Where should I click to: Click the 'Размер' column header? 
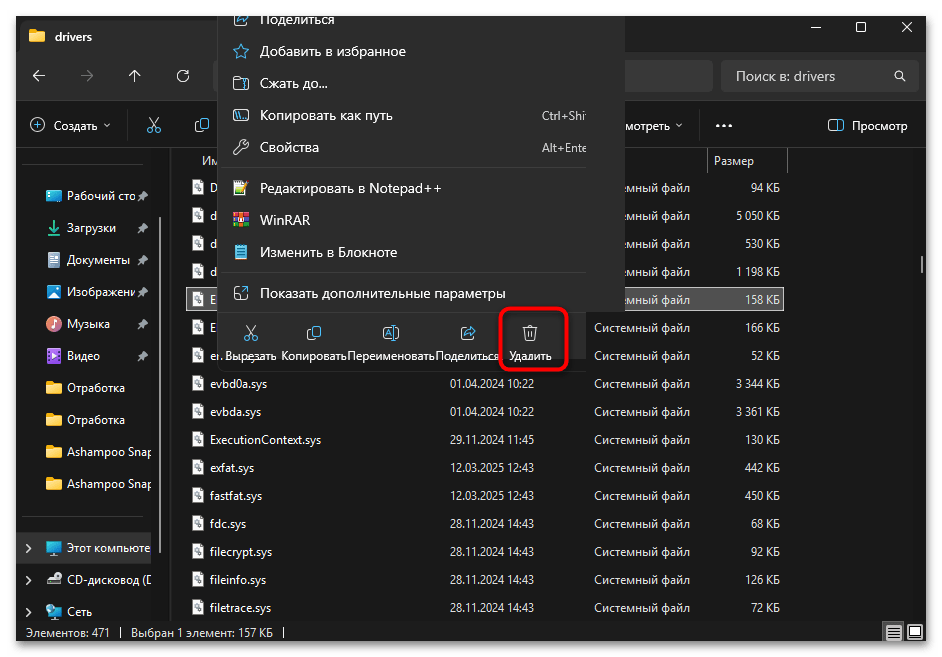point(747,161)
